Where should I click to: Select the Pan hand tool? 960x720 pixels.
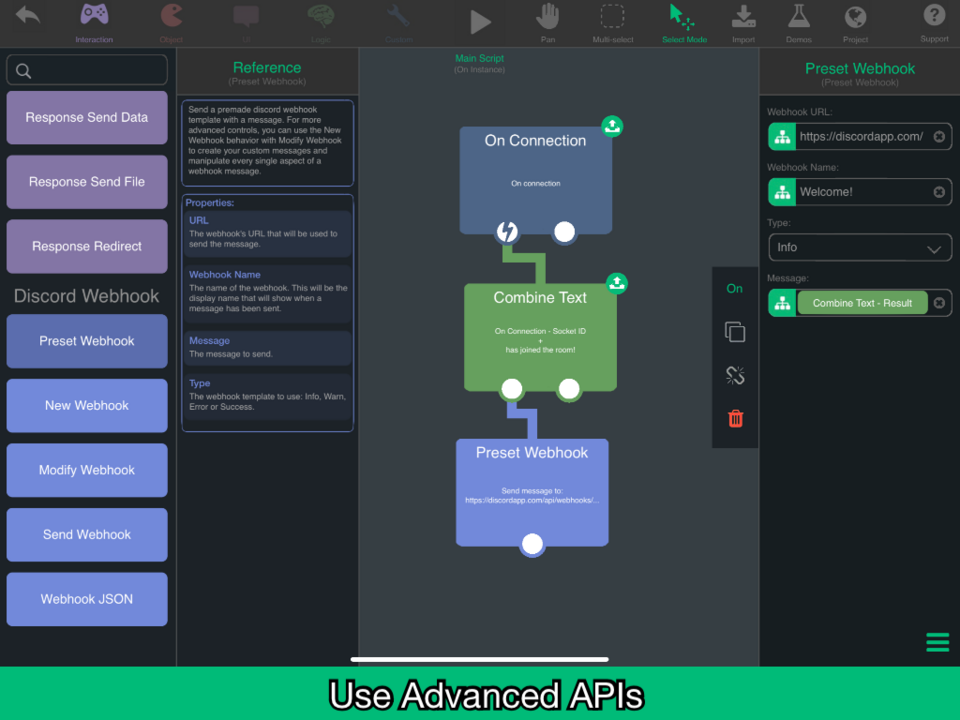click(548, 23)
